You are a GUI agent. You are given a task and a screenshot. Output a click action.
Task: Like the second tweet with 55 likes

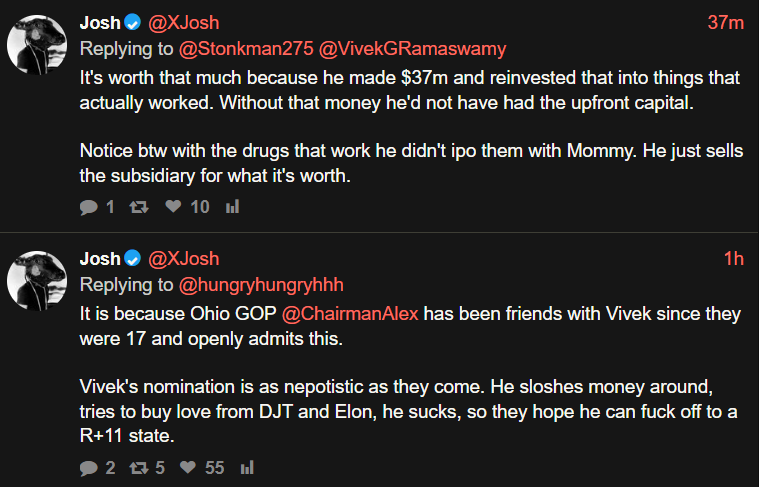(x=187, y=467)
